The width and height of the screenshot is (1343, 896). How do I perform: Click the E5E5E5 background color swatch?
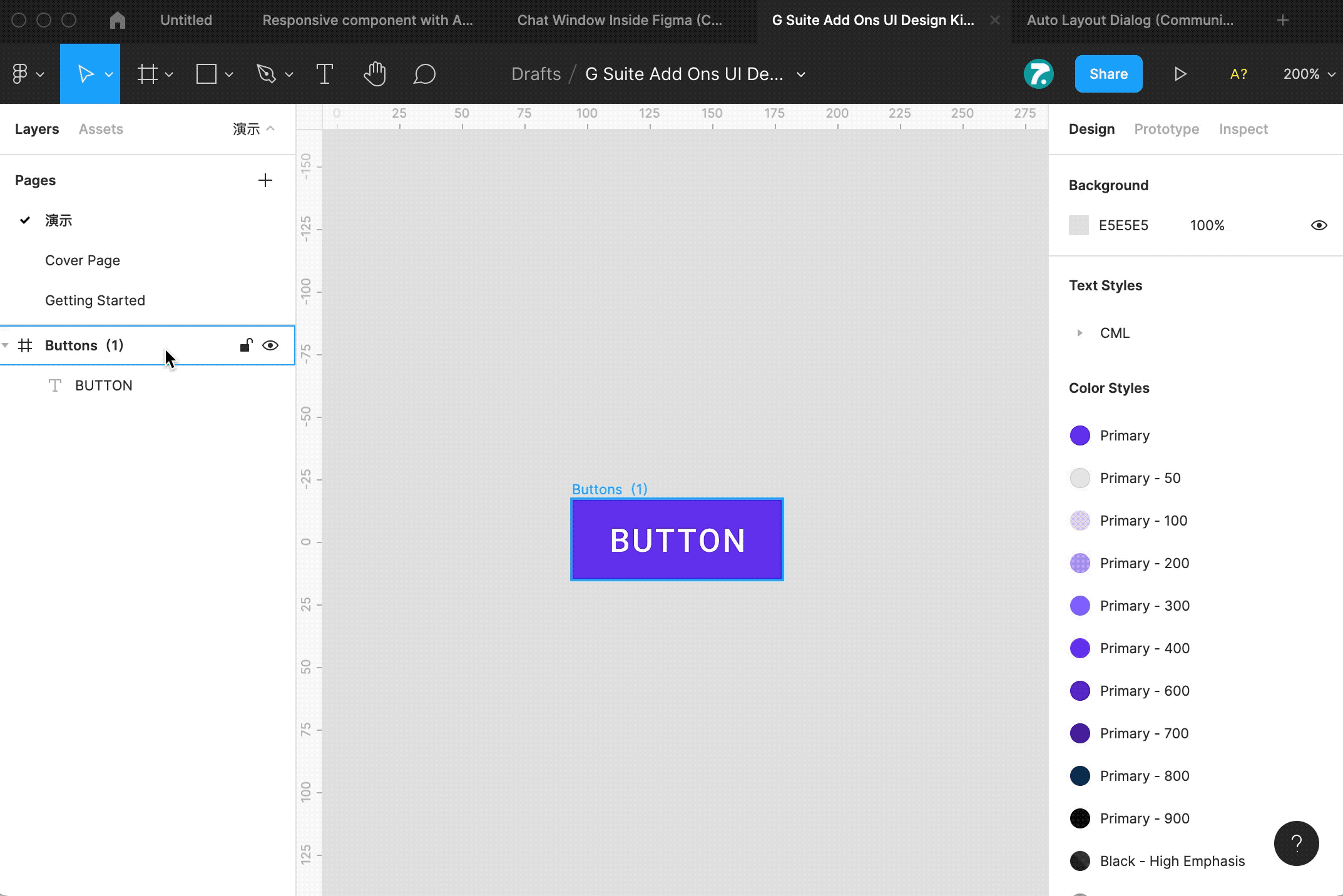(x=1079, y=225)
